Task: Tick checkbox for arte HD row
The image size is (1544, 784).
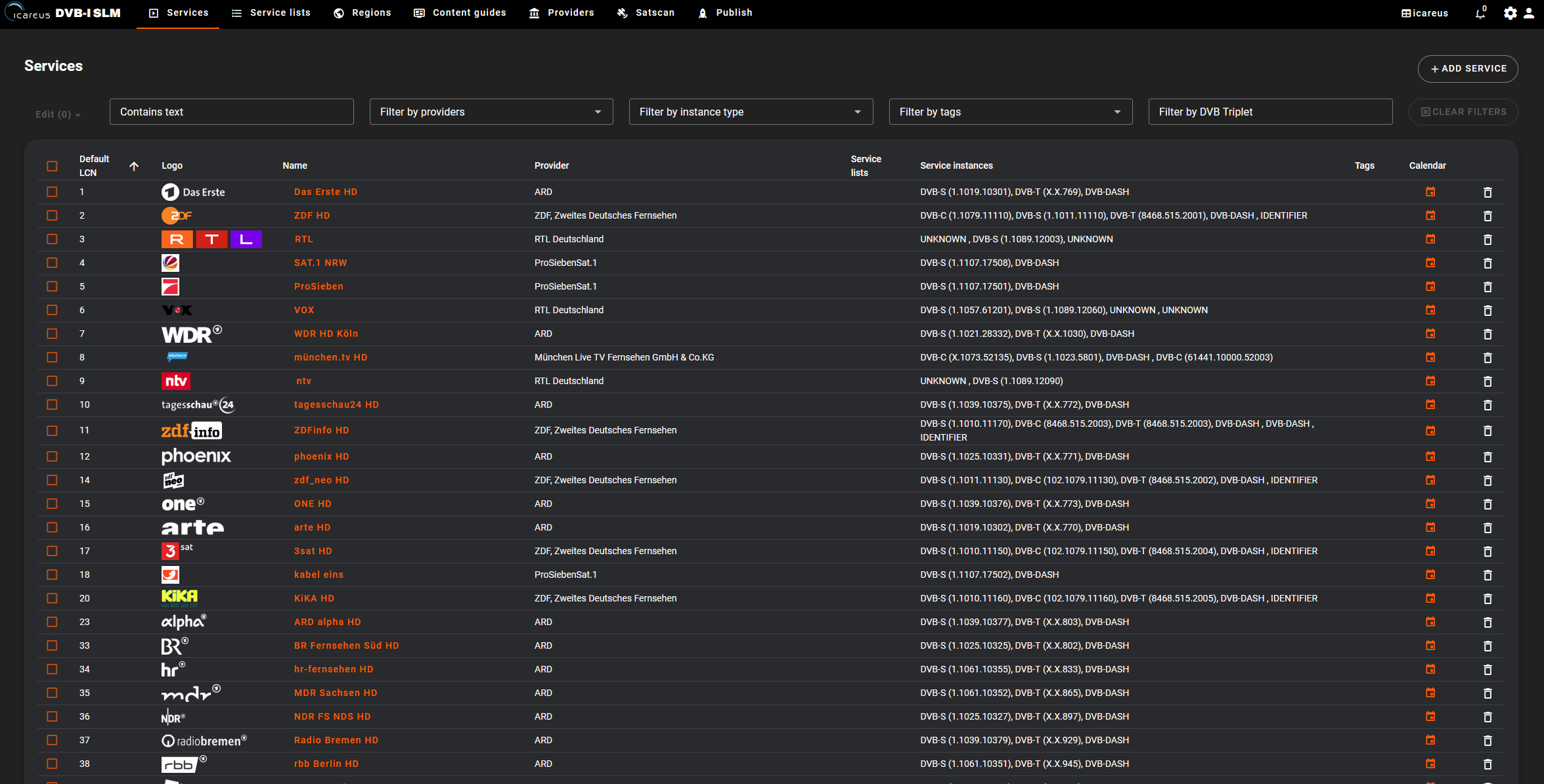Action: pyautogui.click(x=53, y=527)
